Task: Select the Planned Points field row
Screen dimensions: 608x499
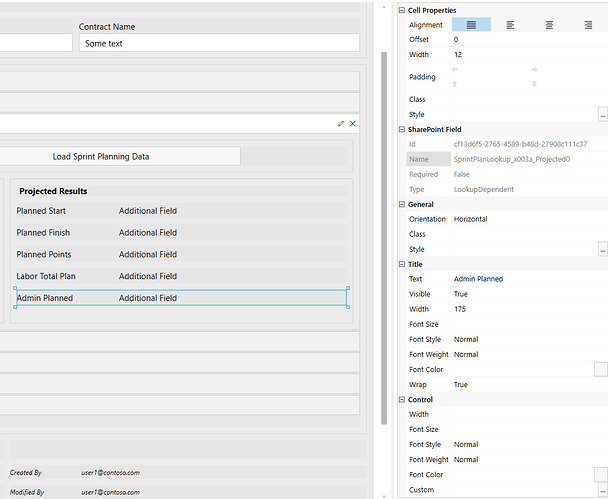Action: [x=181, y=254]
